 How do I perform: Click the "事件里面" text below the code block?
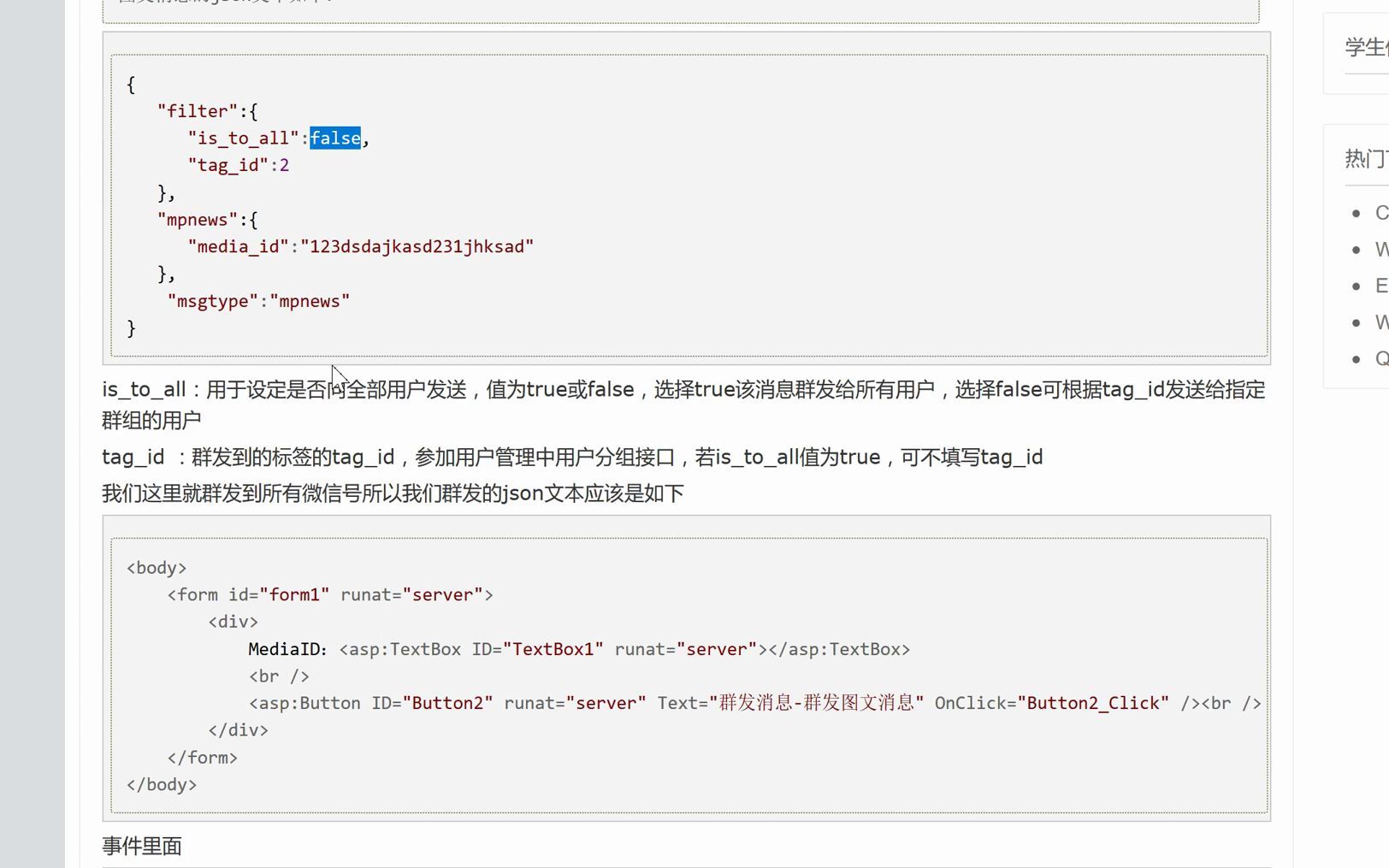pyautogui.click(x=142, y=847)
